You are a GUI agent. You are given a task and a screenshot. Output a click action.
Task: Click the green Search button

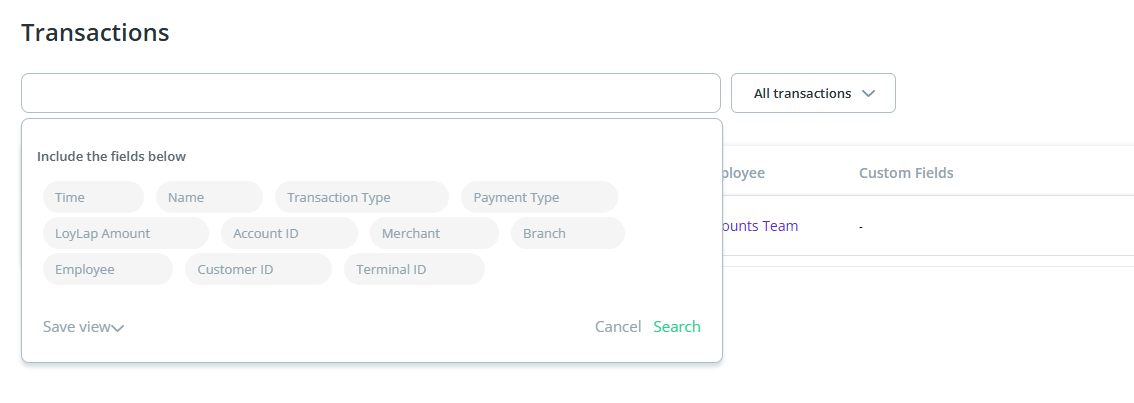tap(677, 327)
